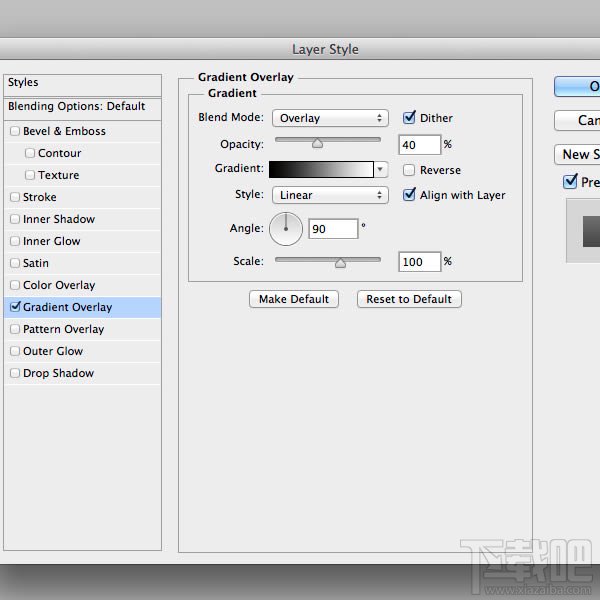The image size is (600, 600).
Task: Select the Pattern Overlay label
Action: tap(64, 329)
